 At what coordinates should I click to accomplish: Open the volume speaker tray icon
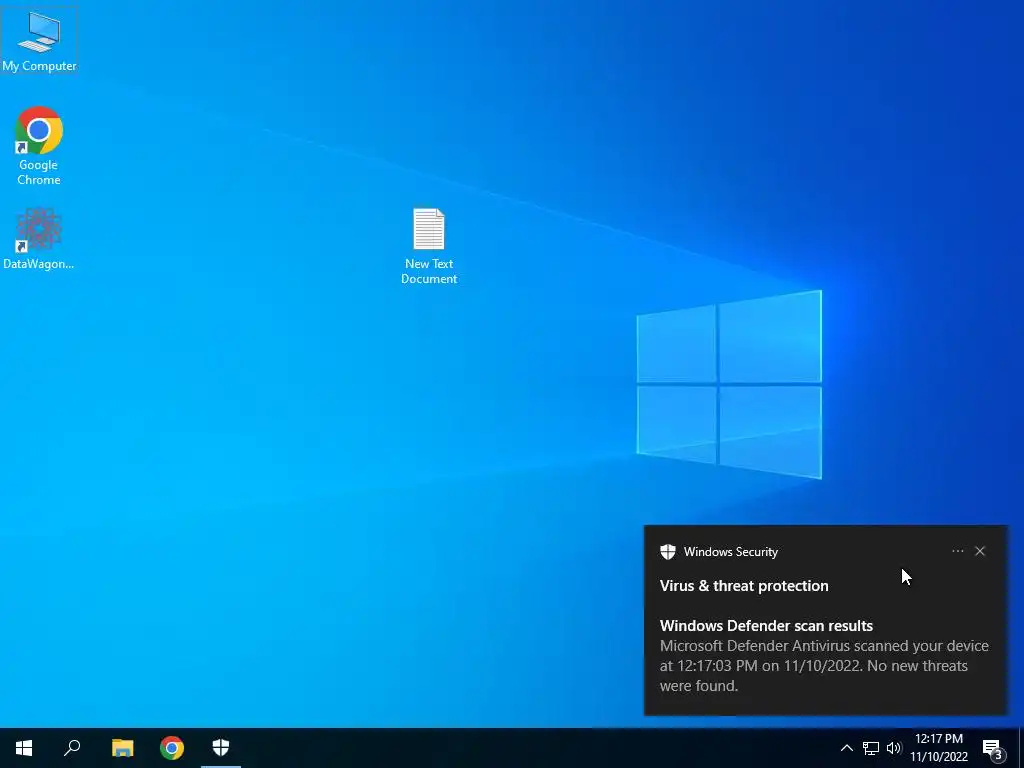[x=894, y=748]
